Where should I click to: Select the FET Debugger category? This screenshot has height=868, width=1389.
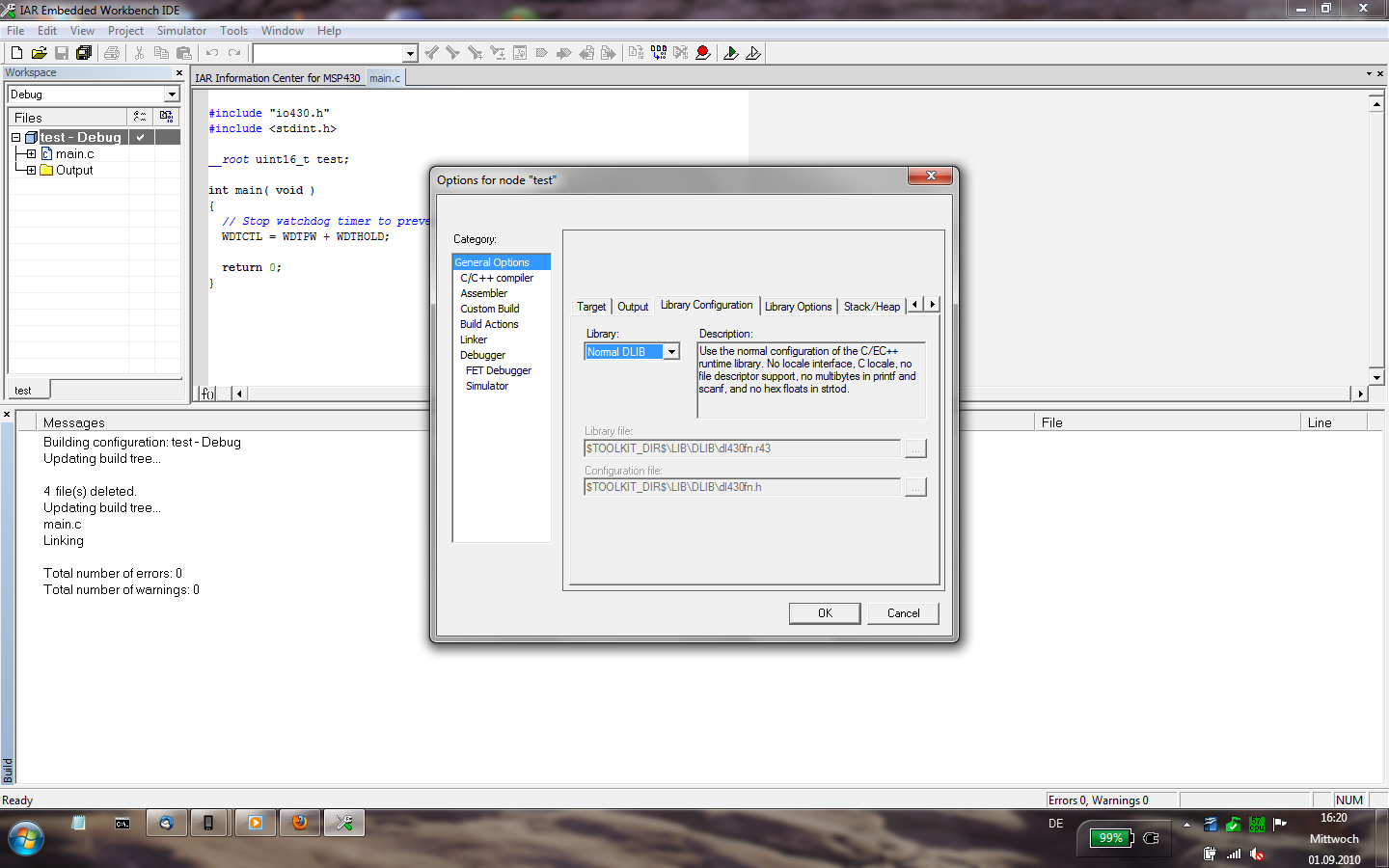coord(499,370)
